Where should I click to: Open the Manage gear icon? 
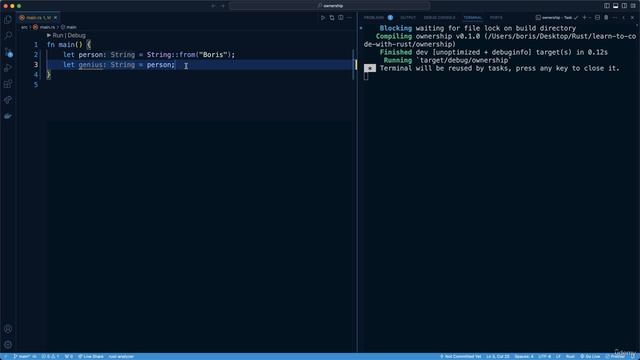[x=8, y=344]
